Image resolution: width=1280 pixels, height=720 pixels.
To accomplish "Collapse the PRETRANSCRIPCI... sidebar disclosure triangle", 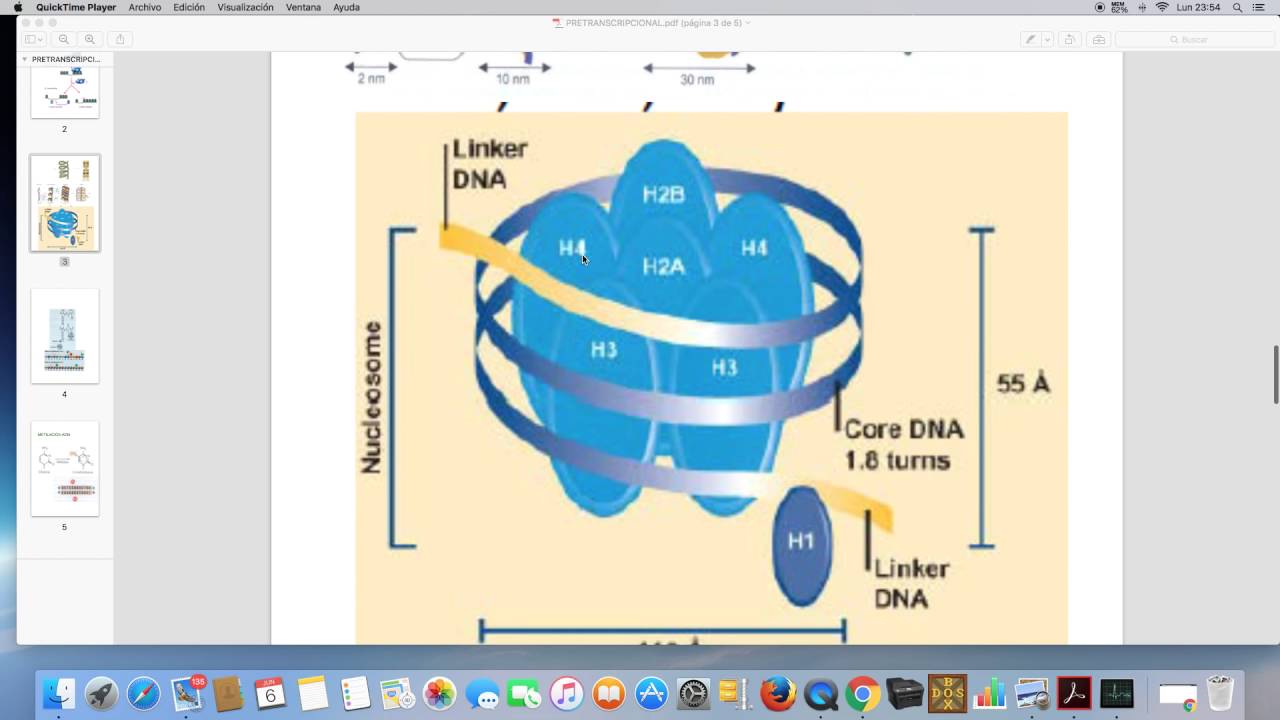I will 25,59.
